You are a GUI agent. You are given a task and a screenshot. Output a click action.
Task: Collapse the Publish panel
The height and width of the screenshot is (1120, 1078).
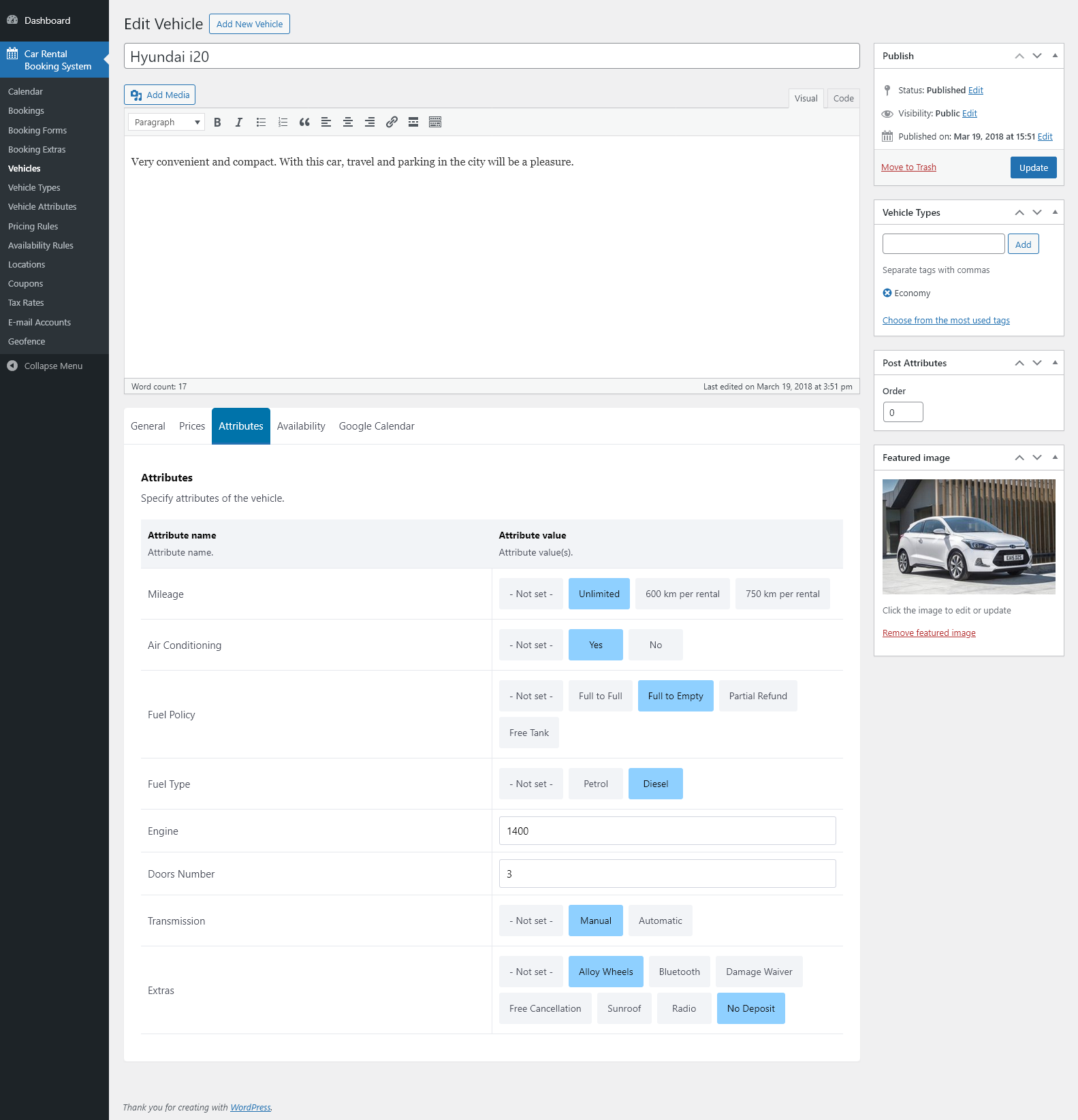coord(1055,56)
